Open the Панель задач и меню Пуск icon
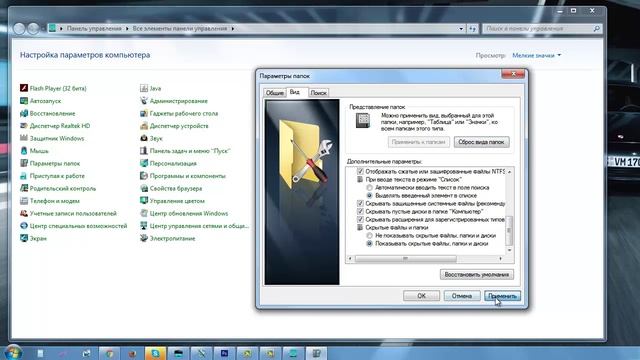The image size is (640, 360). click(144, 151)
